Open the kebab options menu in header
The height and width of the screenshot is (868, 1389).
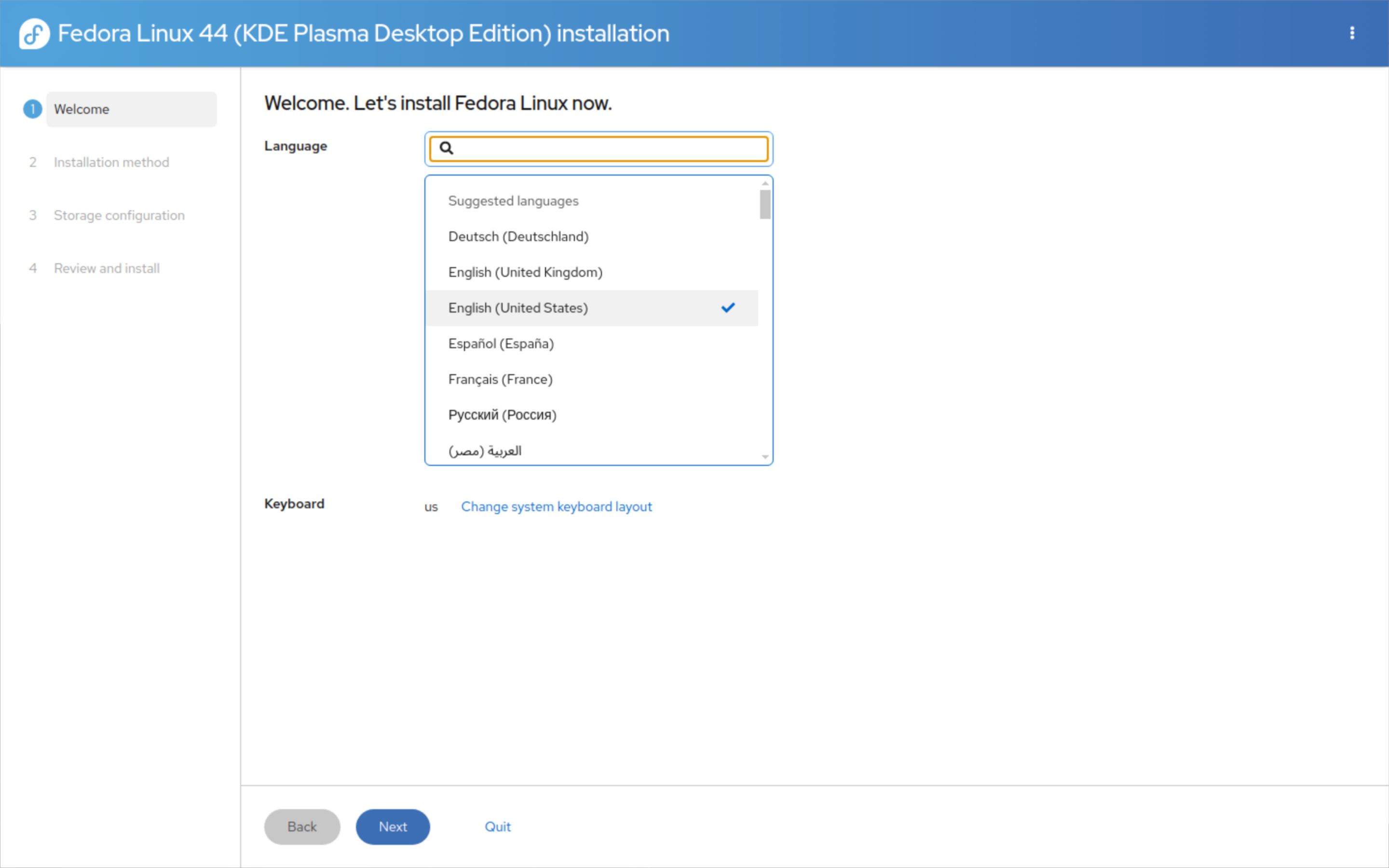coord(1352,33)
